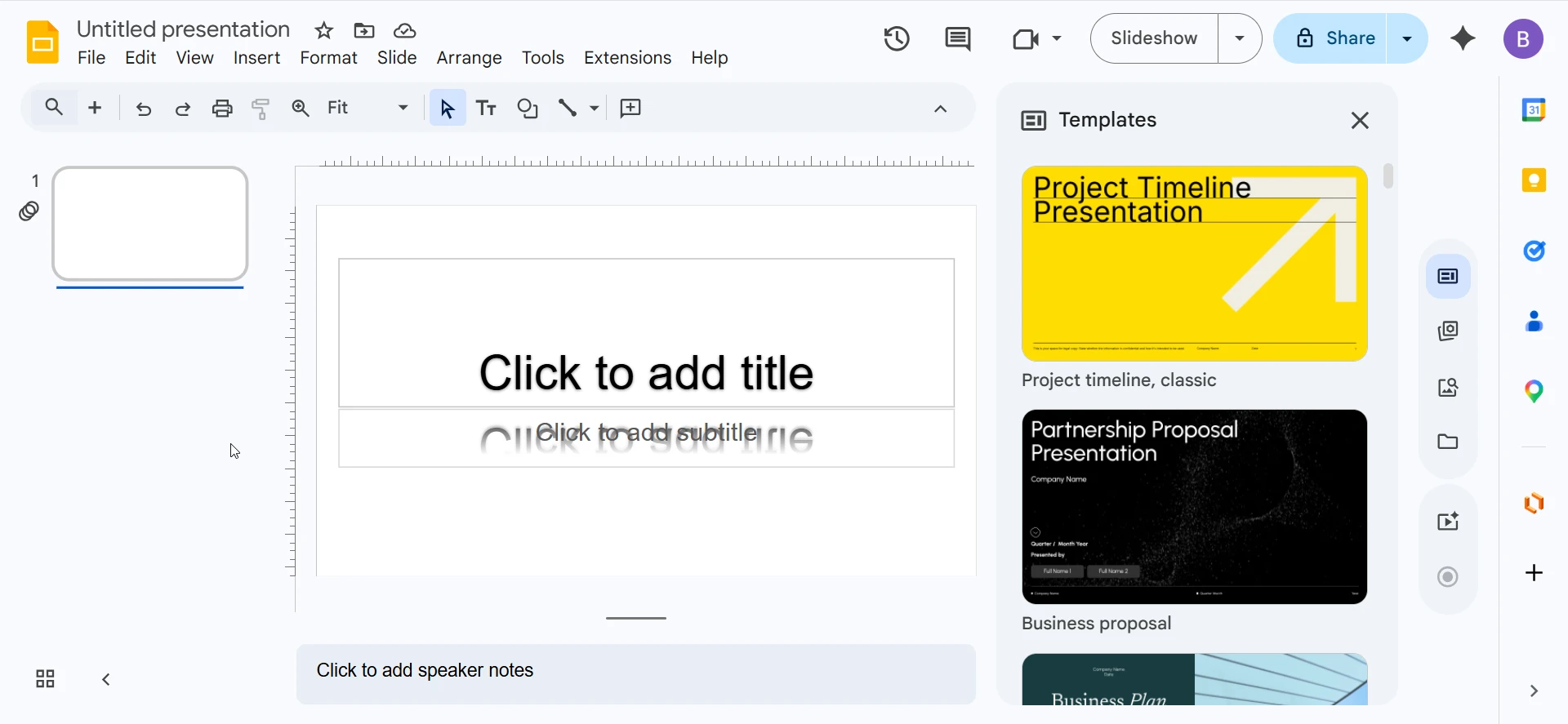Expand Slideshow options dropdown arrow
The width and height of the screenshot is (1568, 724).
pos(1240,38)
